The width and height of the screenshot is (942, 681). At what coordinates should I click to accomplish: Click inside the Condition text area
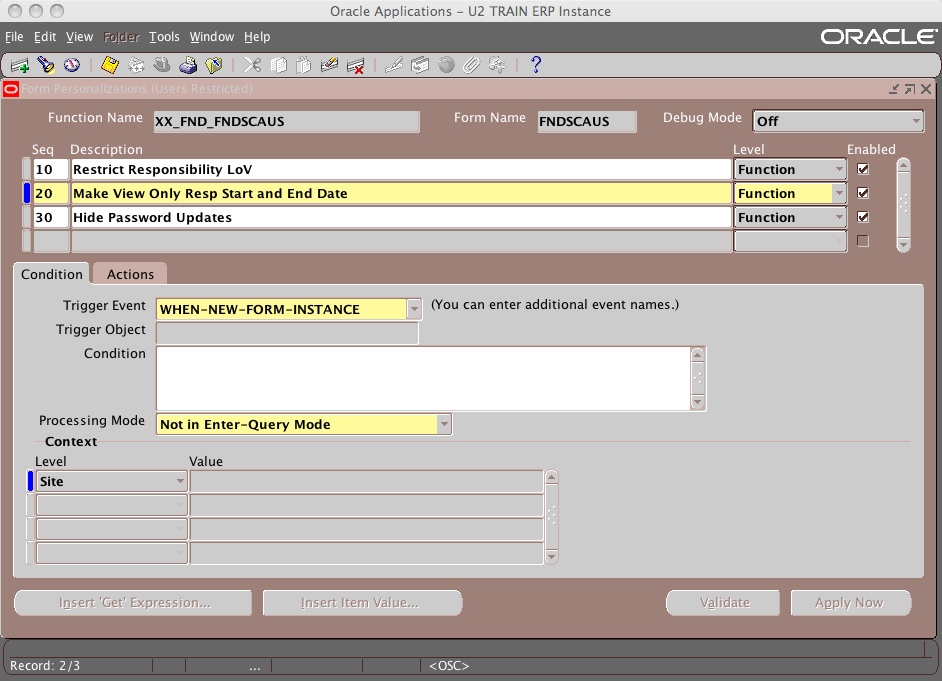(424, 378)
